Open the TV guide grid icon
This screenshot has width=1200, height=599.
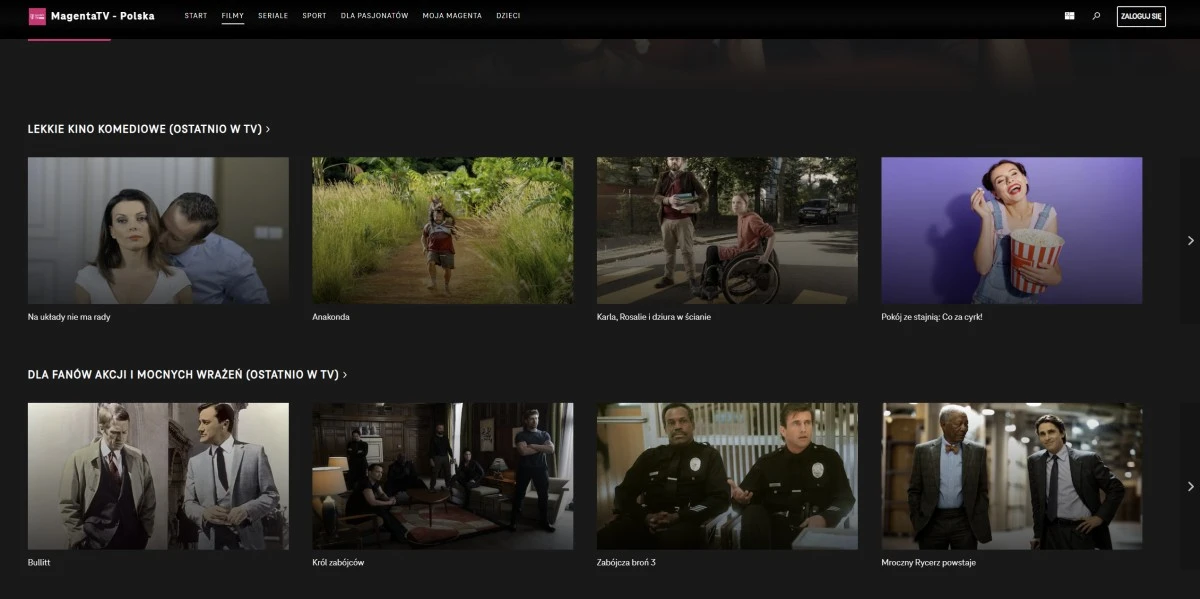click(x=1069, y=16)
